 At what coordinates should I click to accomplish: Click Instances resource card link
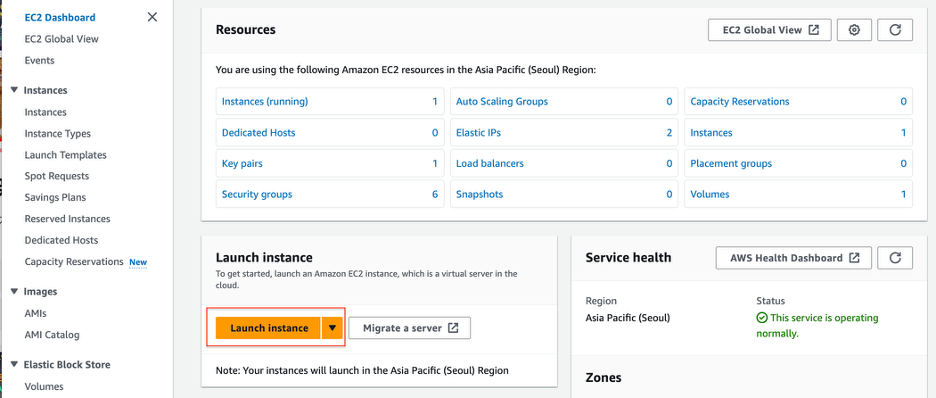tap(711, 132)
